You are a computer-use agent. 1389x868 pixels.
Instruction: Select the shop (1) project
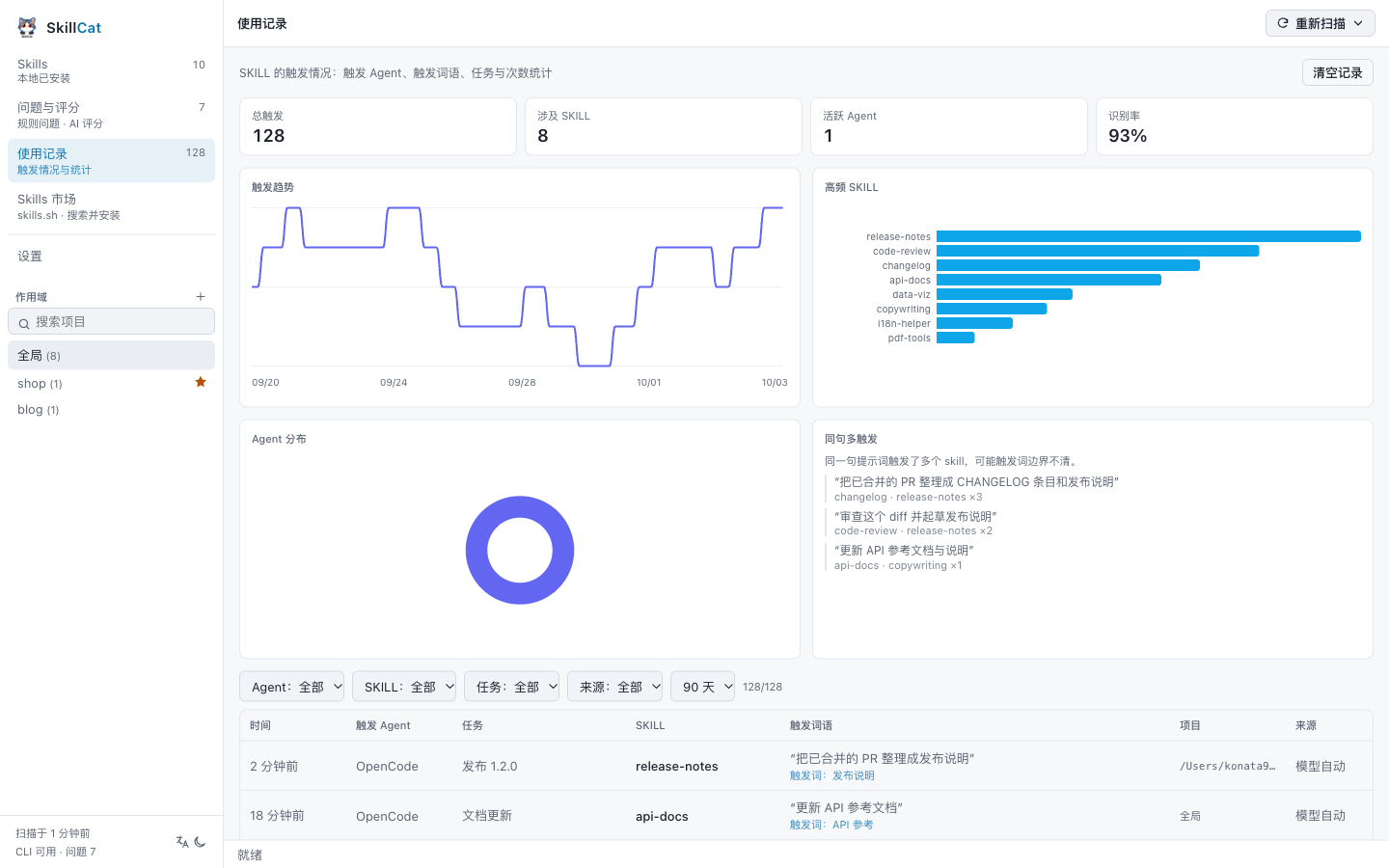(x=111, y=383)
